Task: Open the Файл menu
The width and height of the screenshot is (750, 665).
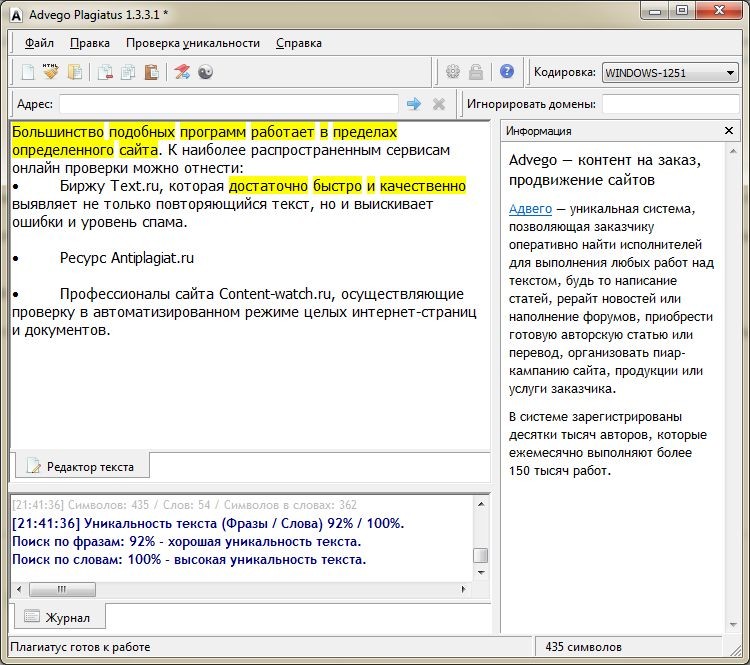Action: coord(39,43)
